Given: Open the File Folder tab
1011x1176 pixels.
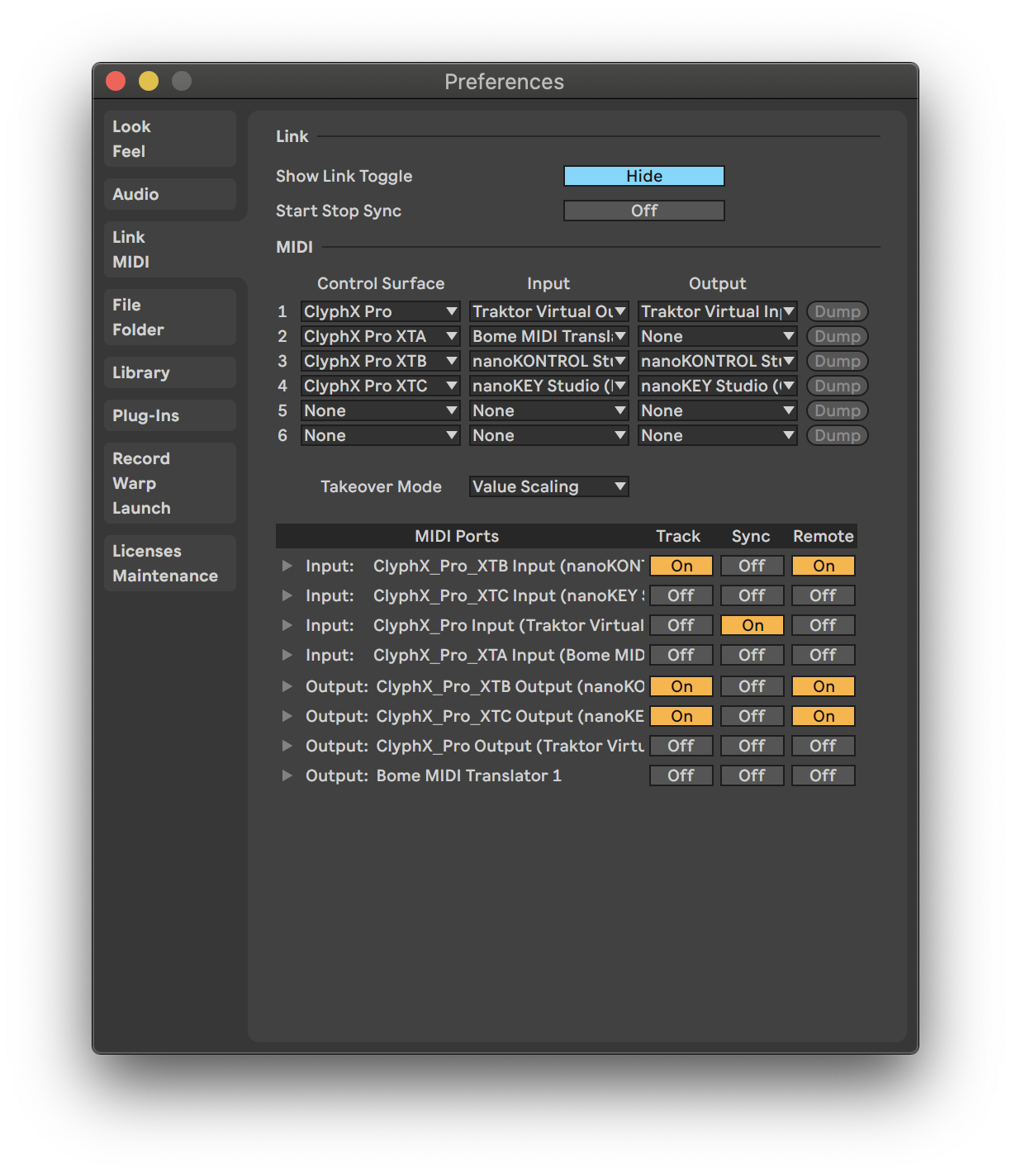Looking at the screenshot, I should [x=170, y=317].
